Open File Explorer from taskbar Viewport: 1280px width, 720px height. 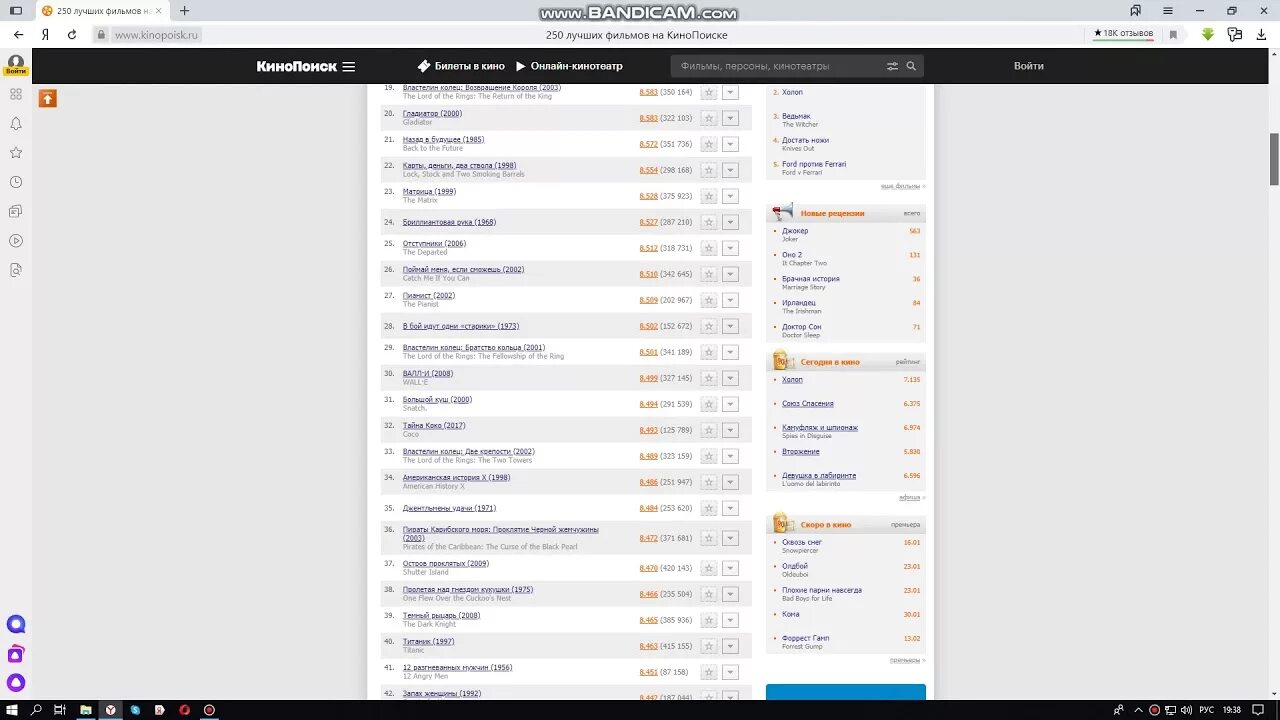(86, 710)
